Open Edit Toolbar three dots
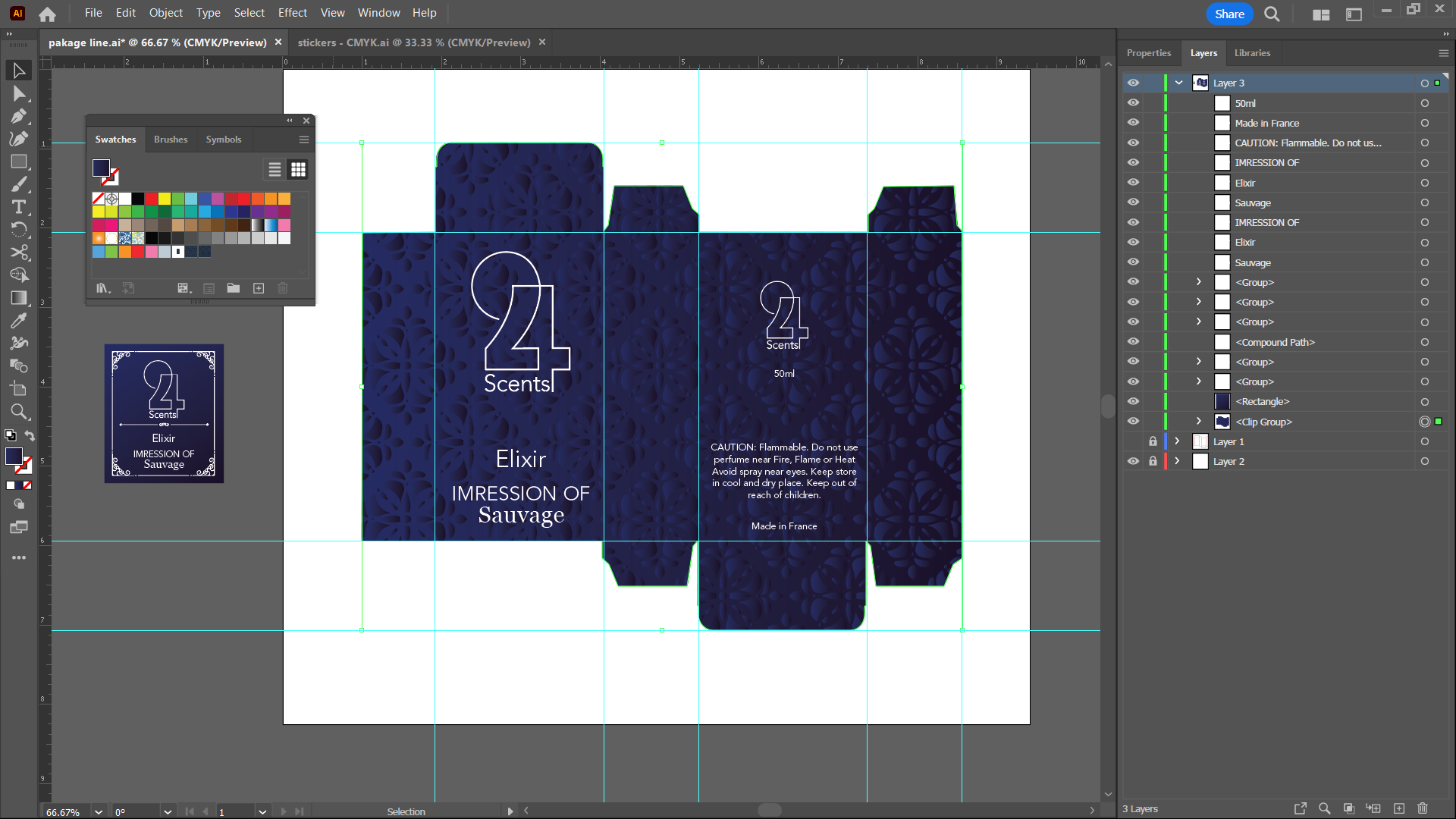Screen dimensions: 1456x819 pos(19,557)
